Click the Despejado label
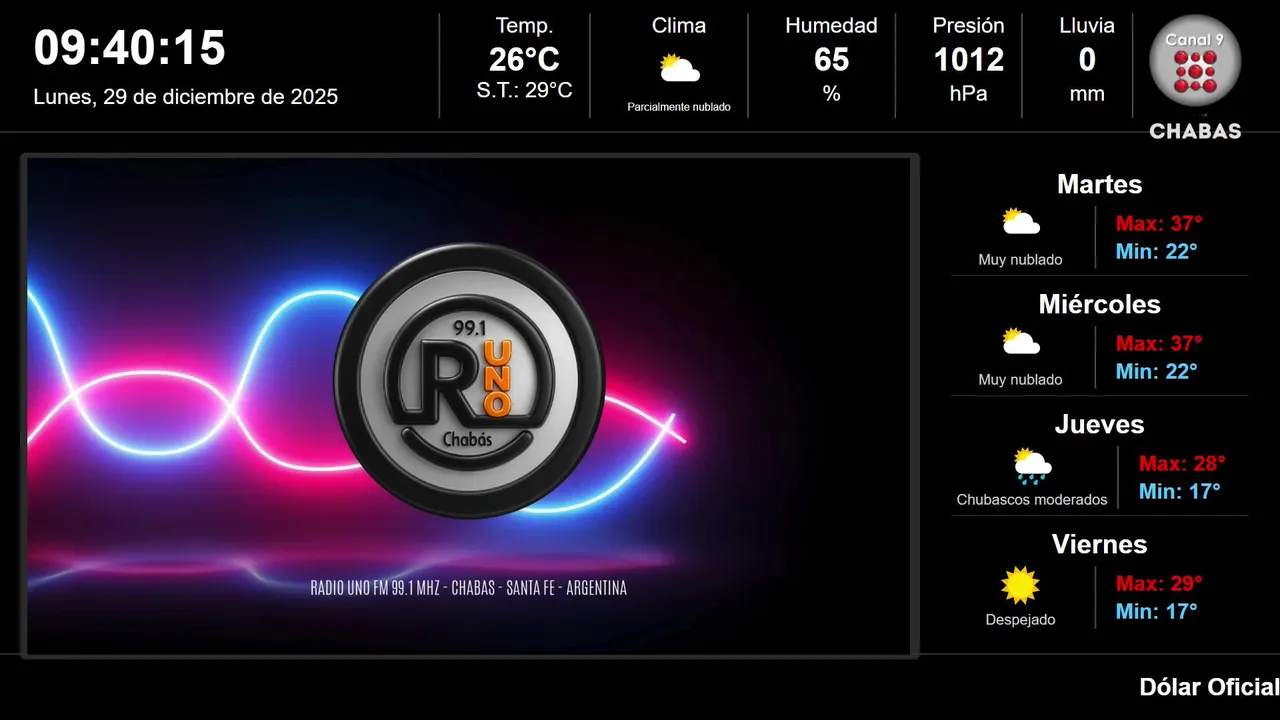Viewport: 1280px width, 720px height. [x=1020, y=620]
